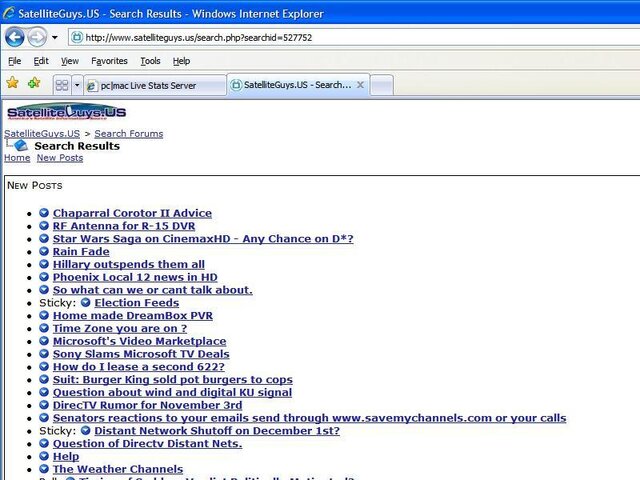The height and width of the screenshot is (480, 640).
Task: Click icon beside Phoenix Local 12 news
Action: [44, 277]
